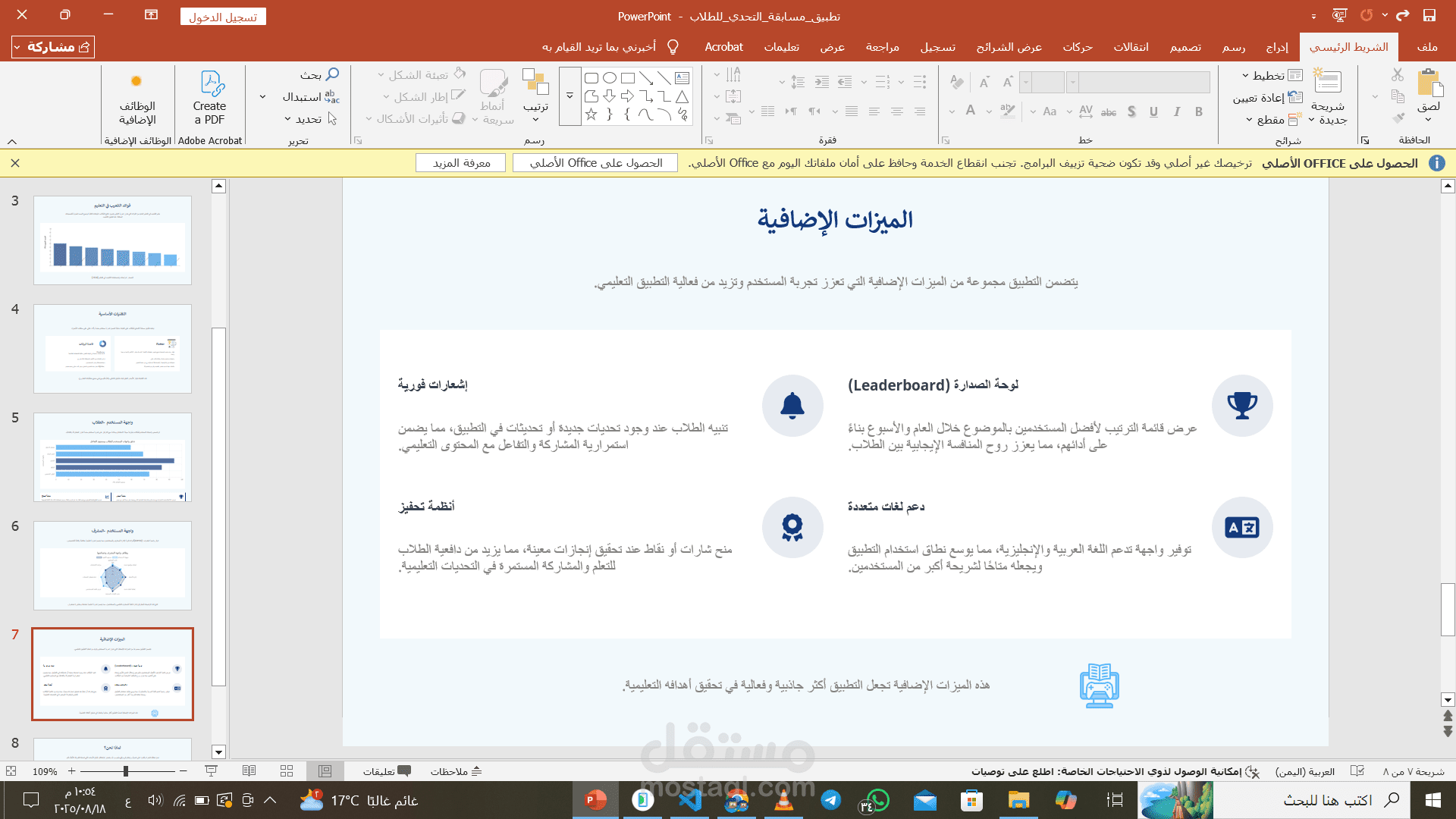Click the bell notification icon on slide
This screenshot has width=1456, height=819.
(792, 405)
